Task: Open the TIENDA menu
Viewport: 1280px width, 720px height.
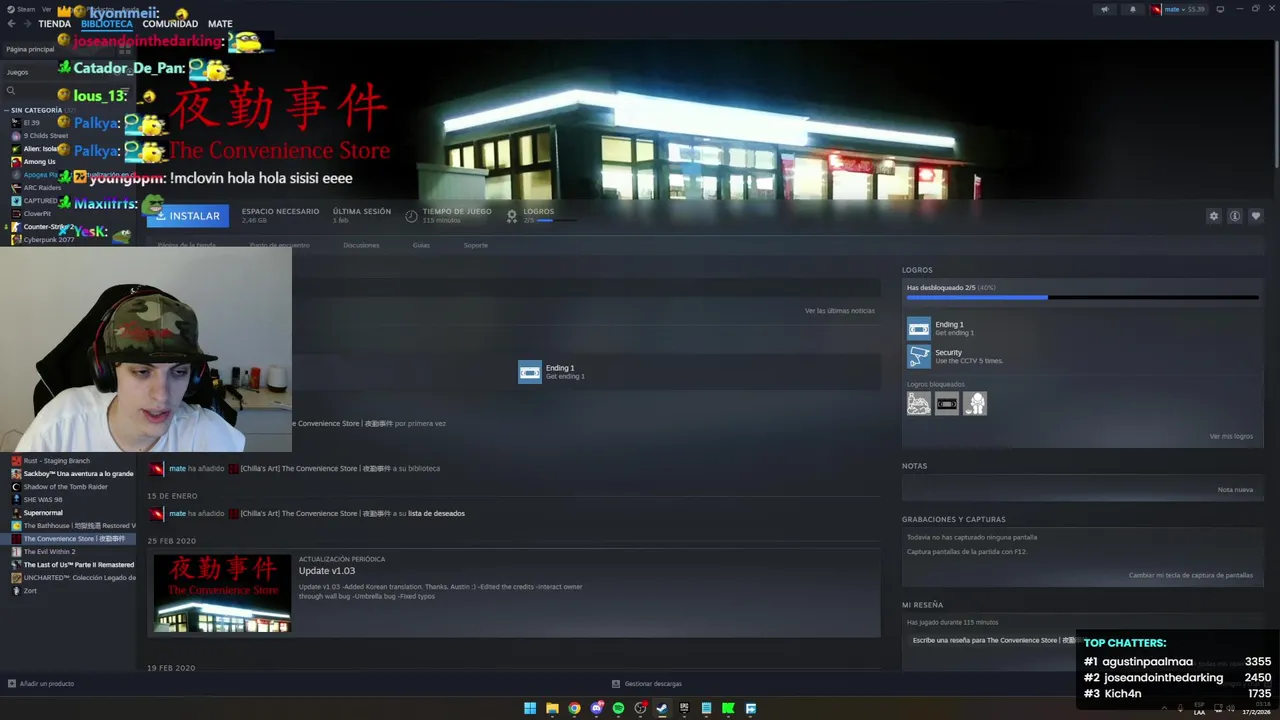Action: (x=54, y=24)
